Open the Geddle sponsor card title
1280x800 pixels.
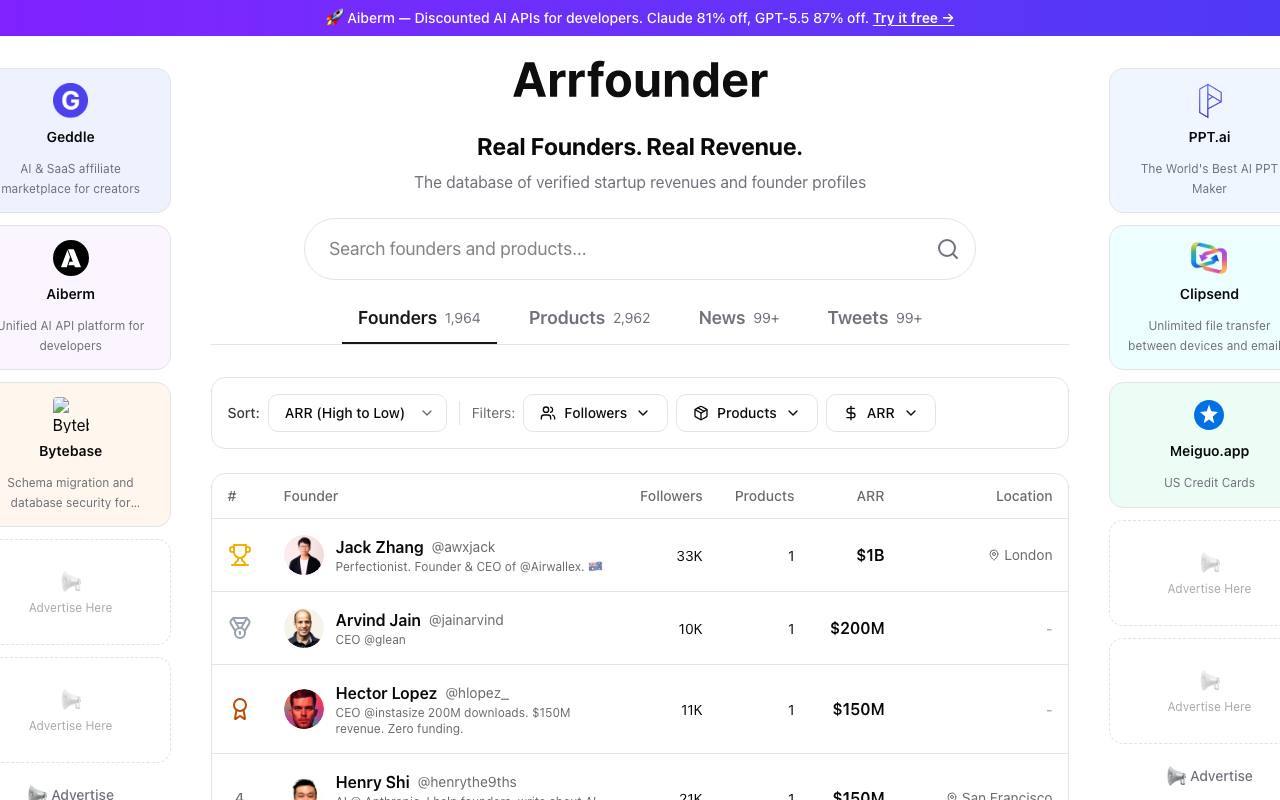click(x=70, y=137)
